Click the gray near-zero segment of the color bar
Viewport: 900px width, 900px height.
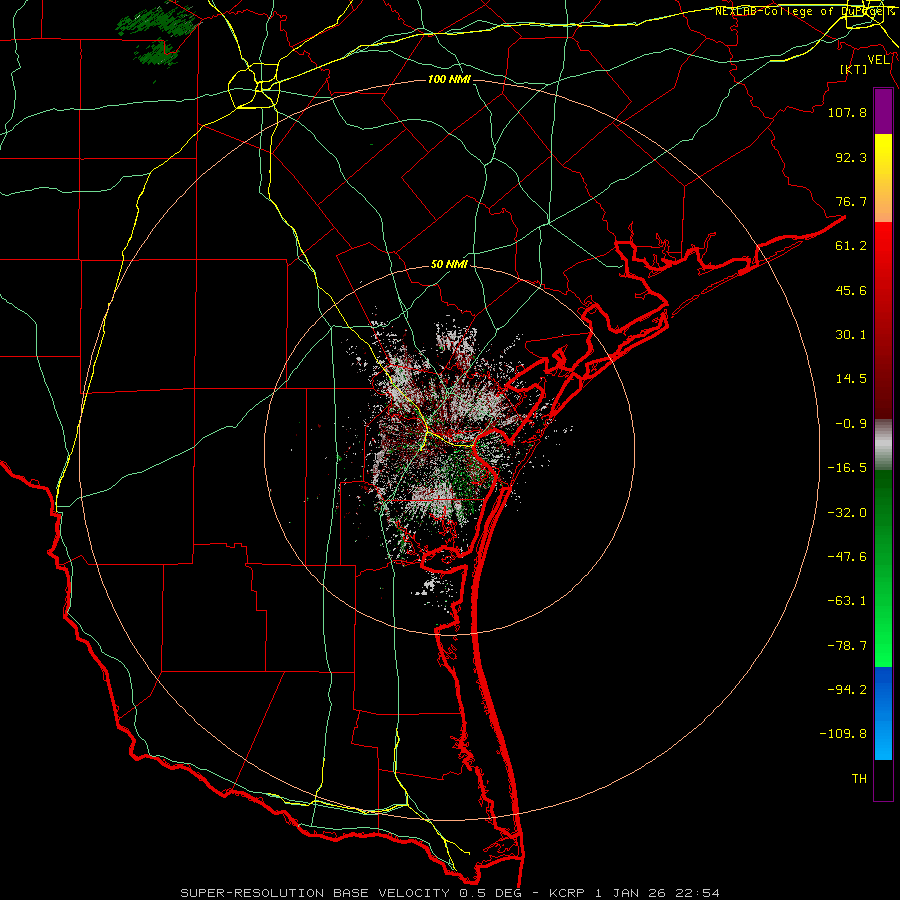[883, 445]
